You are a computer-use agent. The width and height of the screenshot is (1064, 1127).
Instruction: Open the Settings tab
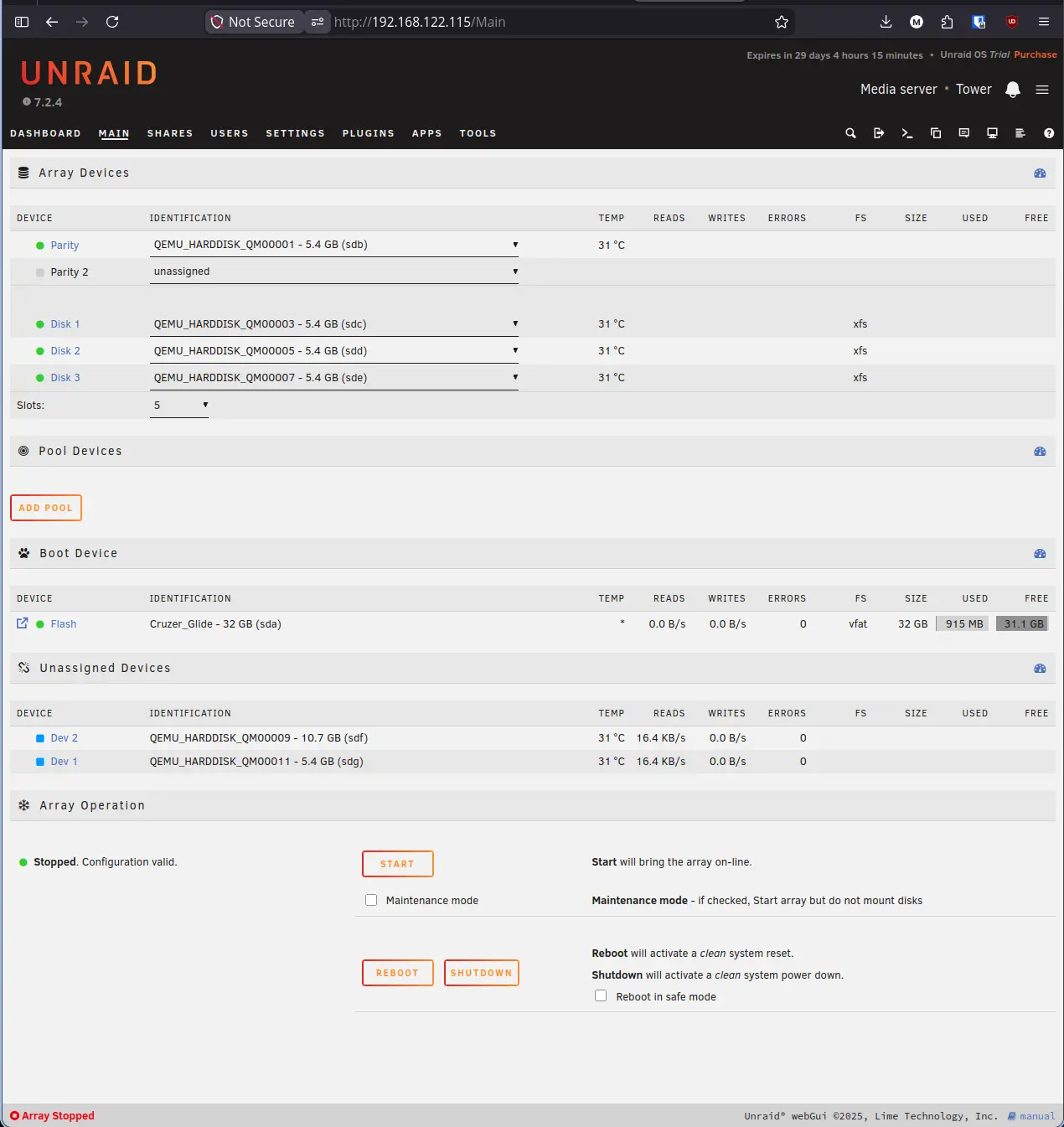tap(295, 133)
